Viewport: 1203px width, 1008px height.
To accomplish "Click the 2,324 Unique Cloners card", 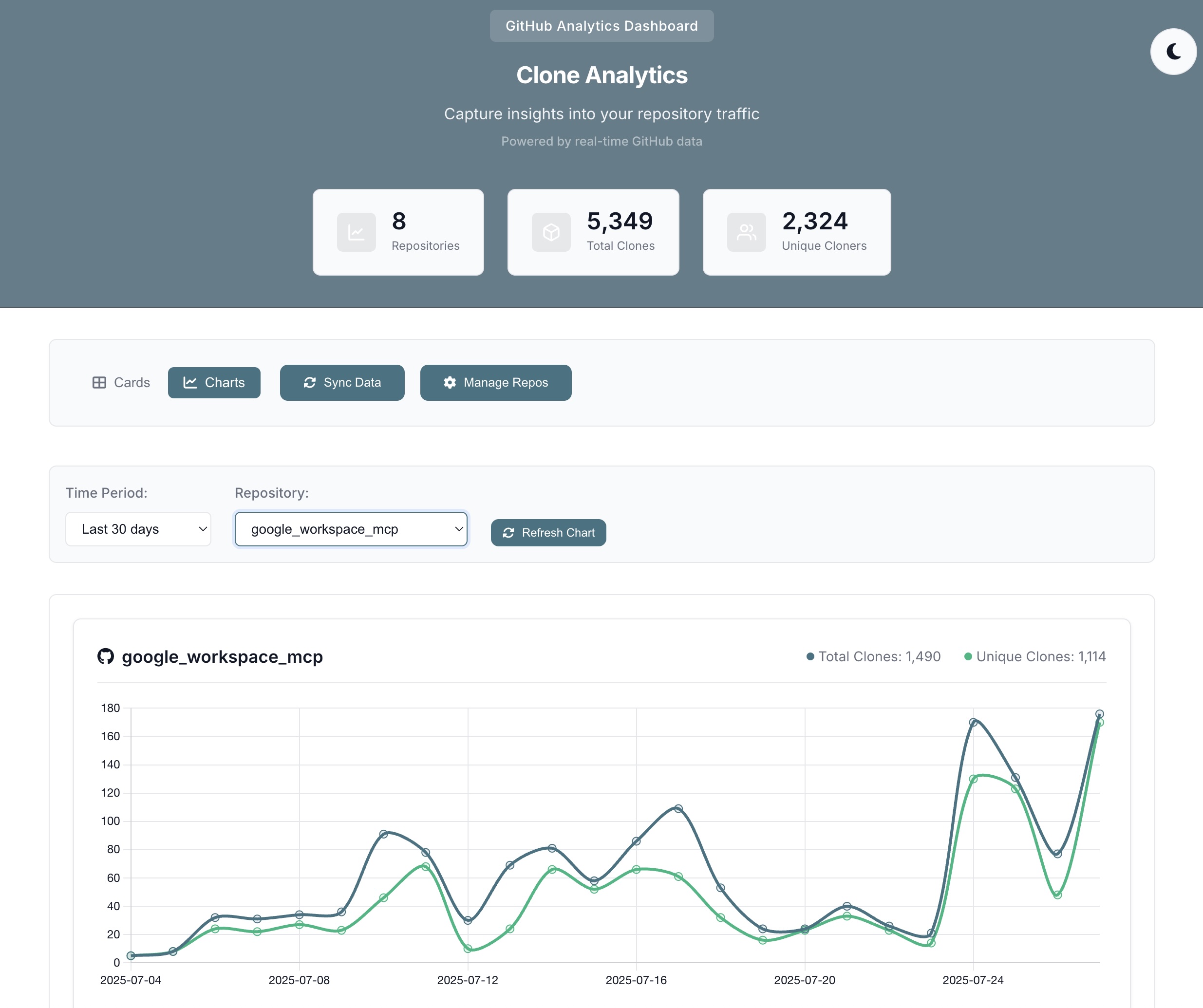I will 797,233.
